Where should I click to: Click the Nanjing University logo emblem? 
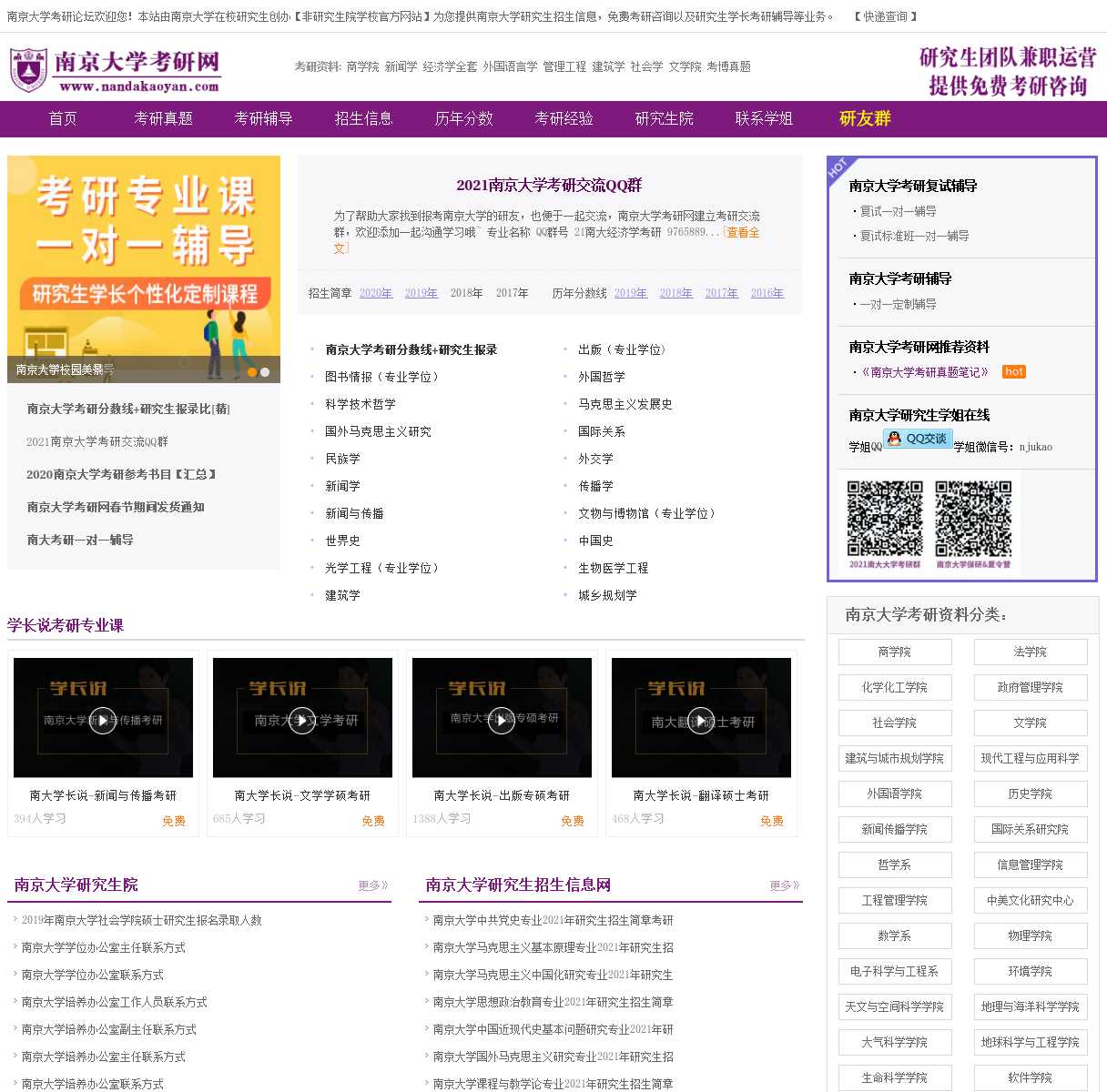pos(28,70)
